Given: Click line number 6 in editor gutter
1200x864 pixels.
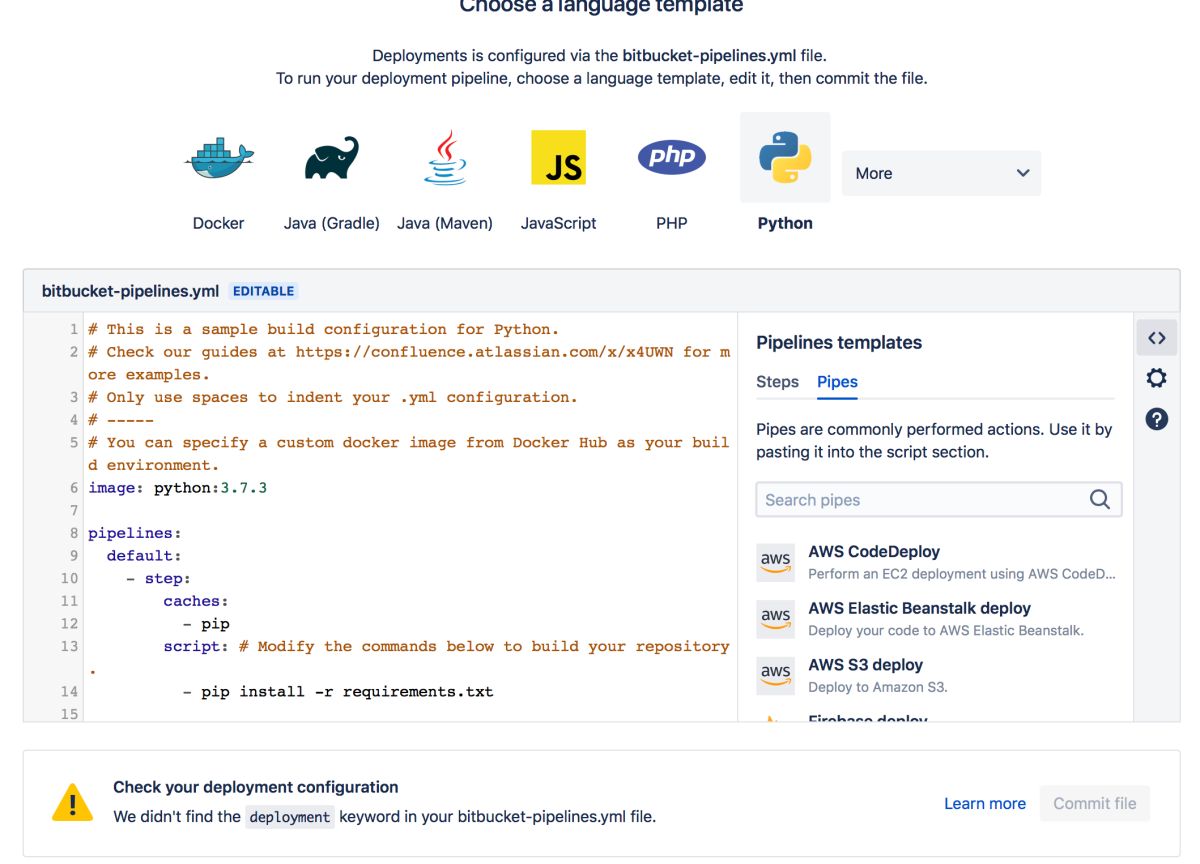Looking at the screenshot, I should click(74, 488).
